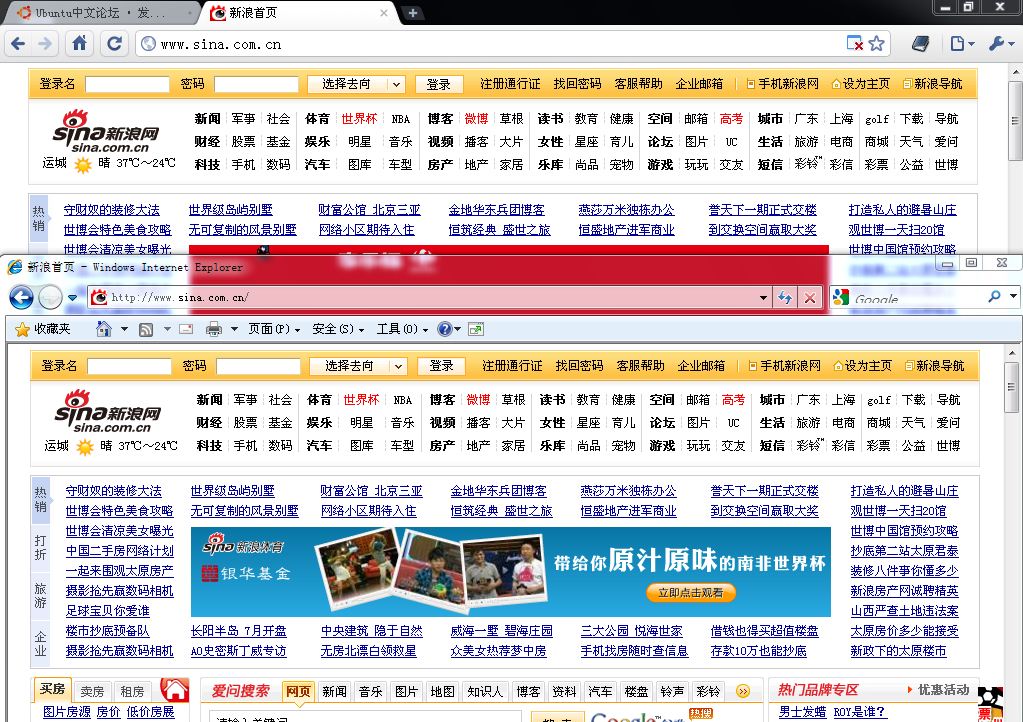This screenshot has width=1023, height=722.
Task: Click the Print icon in IE
Action: [213, 329]
